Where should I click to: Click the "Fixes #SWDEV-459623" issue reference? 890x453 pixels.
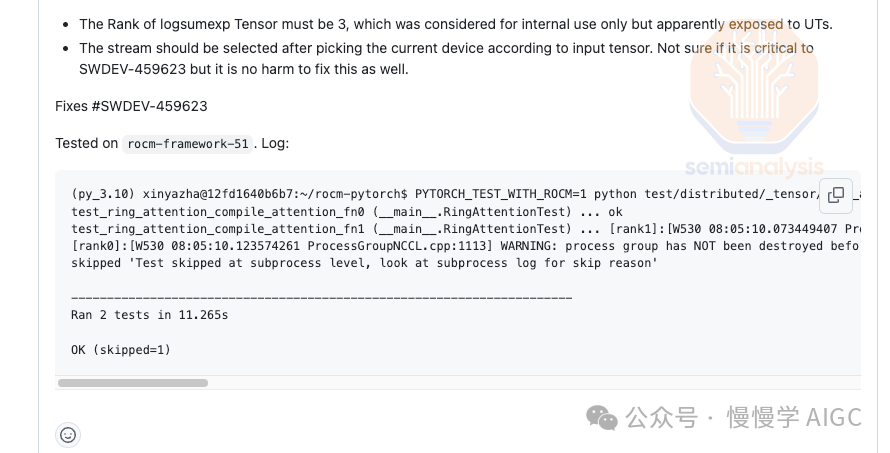tap(131, 106)
